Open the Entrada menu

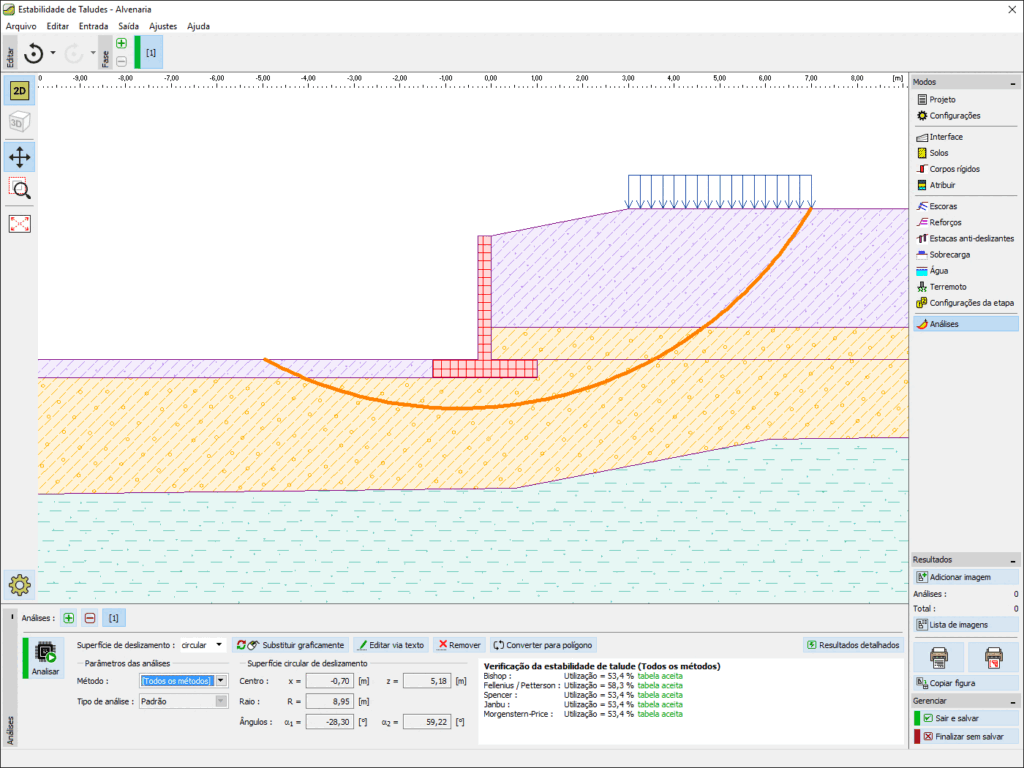click(x=93, y=26)
